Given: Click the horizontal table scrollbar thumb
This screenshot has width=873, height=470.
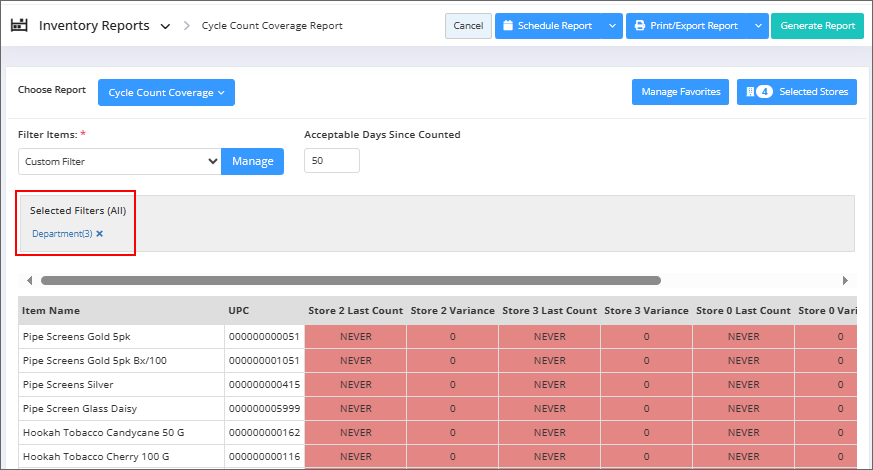Looking at the screenshot, I should click(350, 281).
